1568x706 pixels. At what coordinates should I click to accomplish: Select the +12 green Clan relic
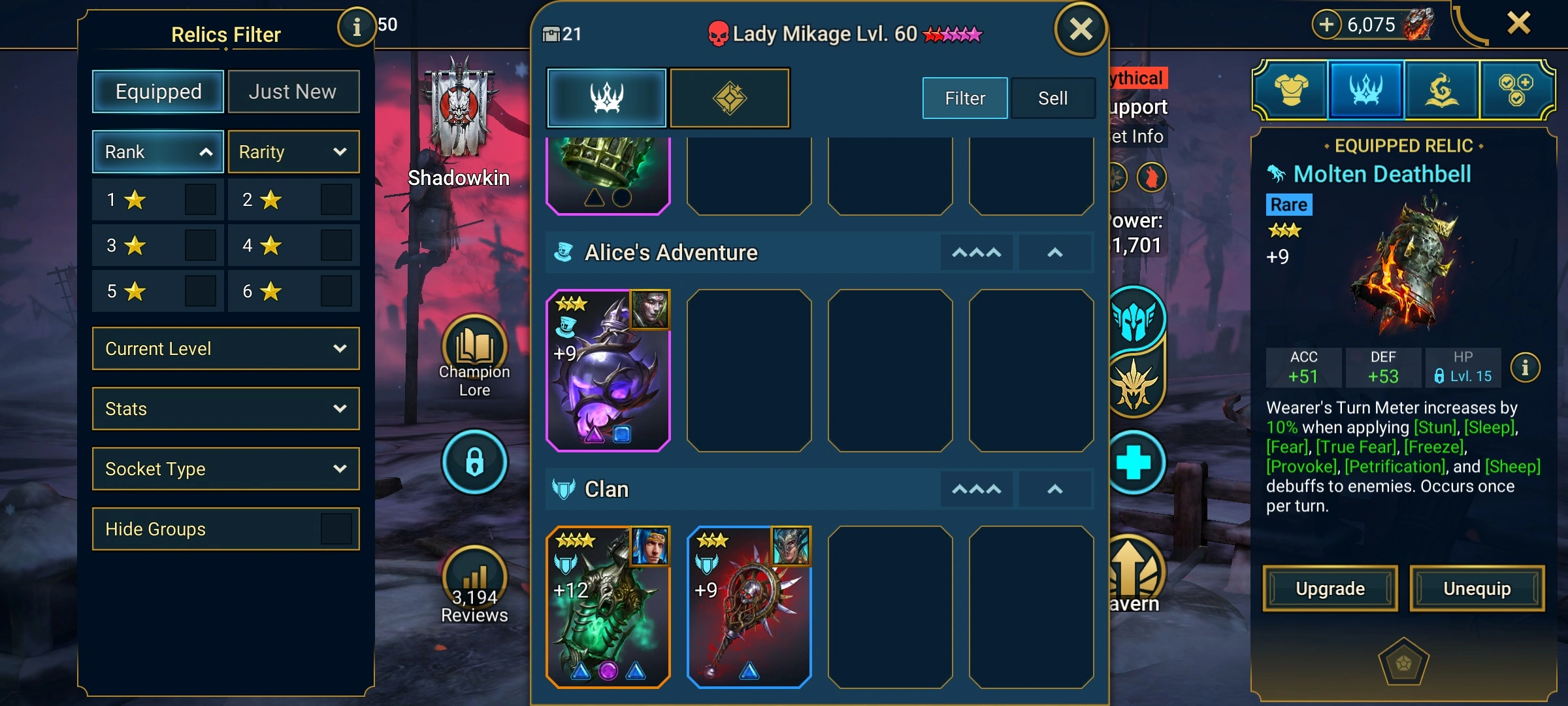point(608,607)
